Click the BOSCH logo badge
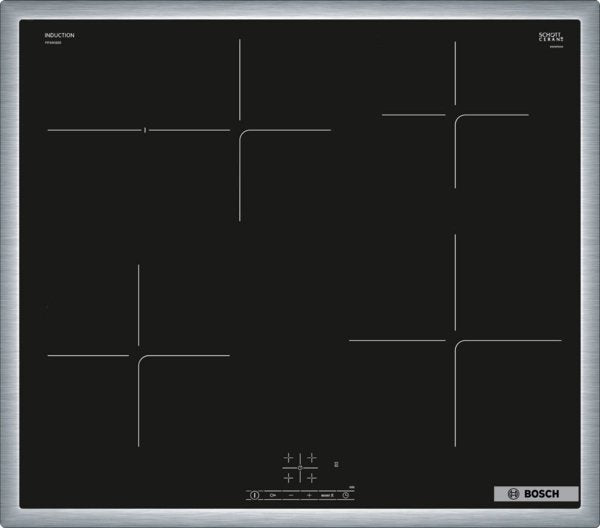Image resolution: width=600 pixels, height=528 pixels. click(x=535, y=494)
